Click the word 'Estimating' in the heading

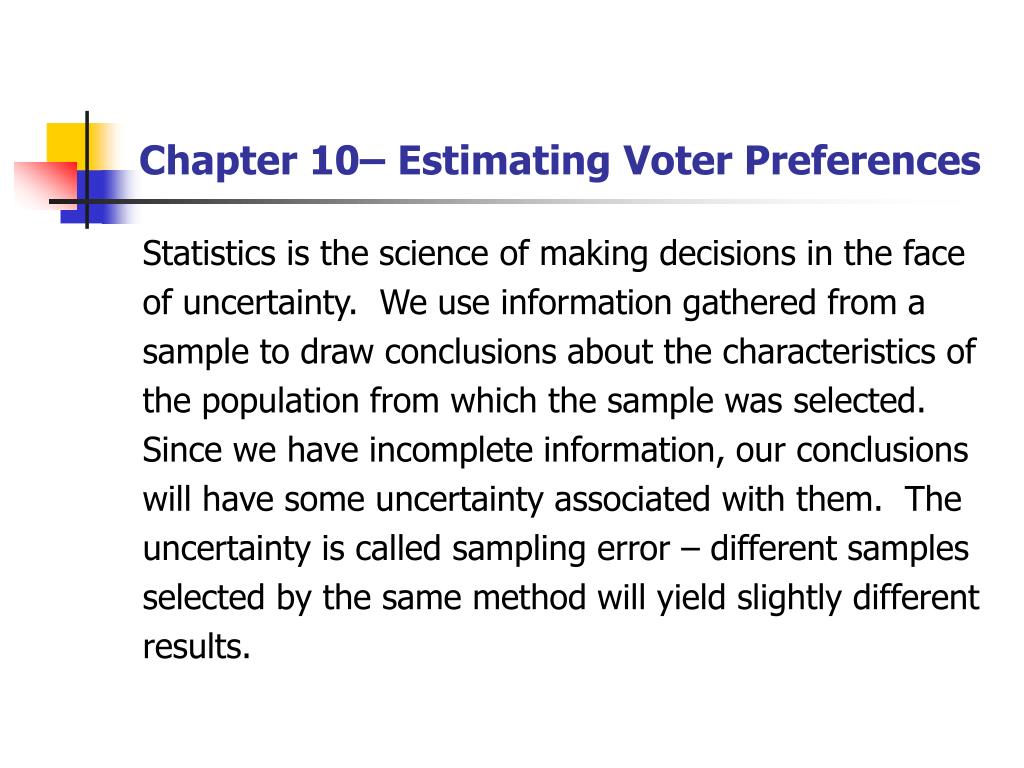point(504,162)
